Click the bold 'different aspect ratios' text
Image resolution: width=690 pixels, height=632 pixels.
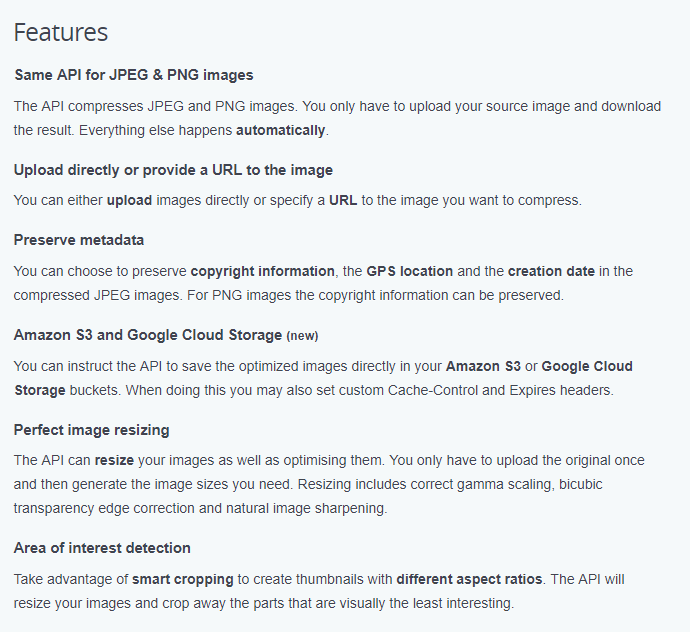point(469,580)
